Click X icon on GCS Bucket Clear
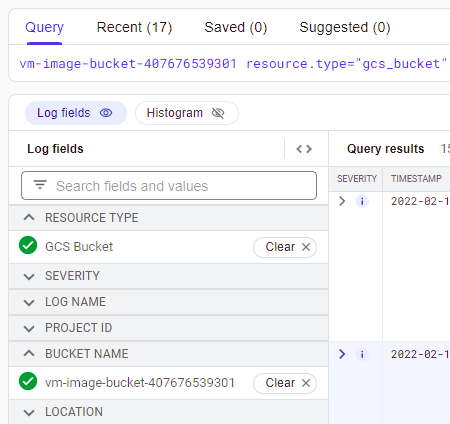450x424 pixels. pyautogui.click(x=306, y=247)
